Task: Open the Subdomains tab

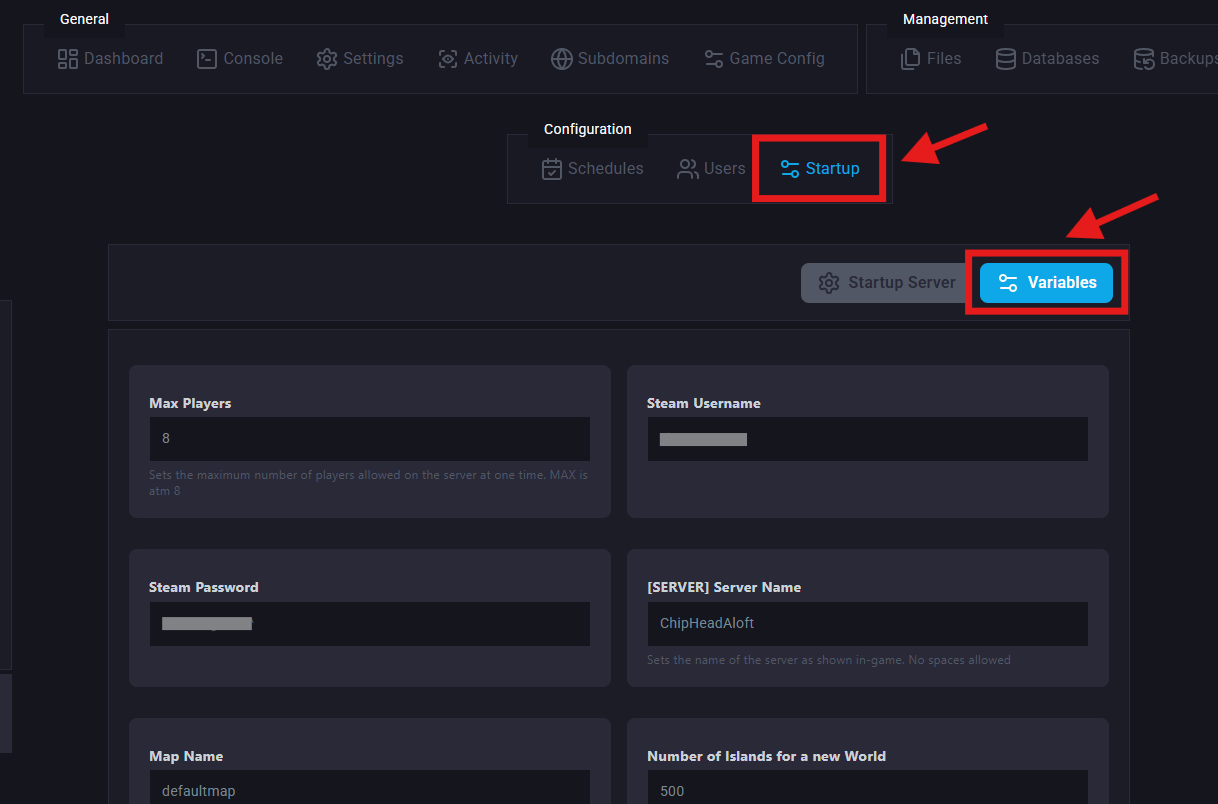Action: click(610, 59)
